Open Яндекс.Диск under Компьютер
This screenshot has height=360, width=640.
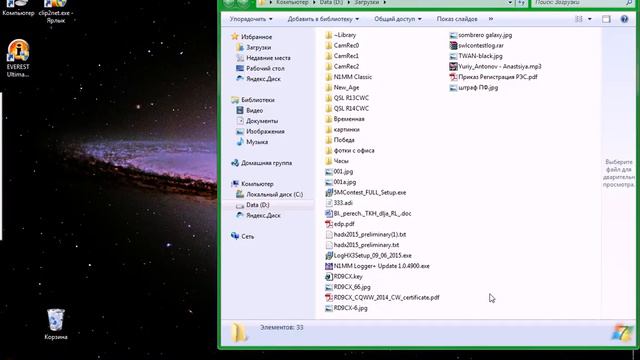click(x=258, y=216)
